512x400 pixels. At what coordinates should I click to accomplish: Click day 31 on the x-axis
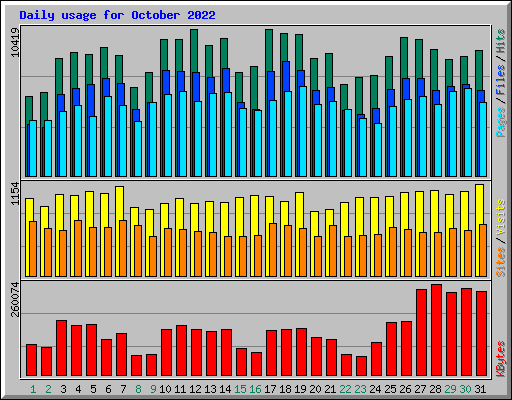click(480, 389)
